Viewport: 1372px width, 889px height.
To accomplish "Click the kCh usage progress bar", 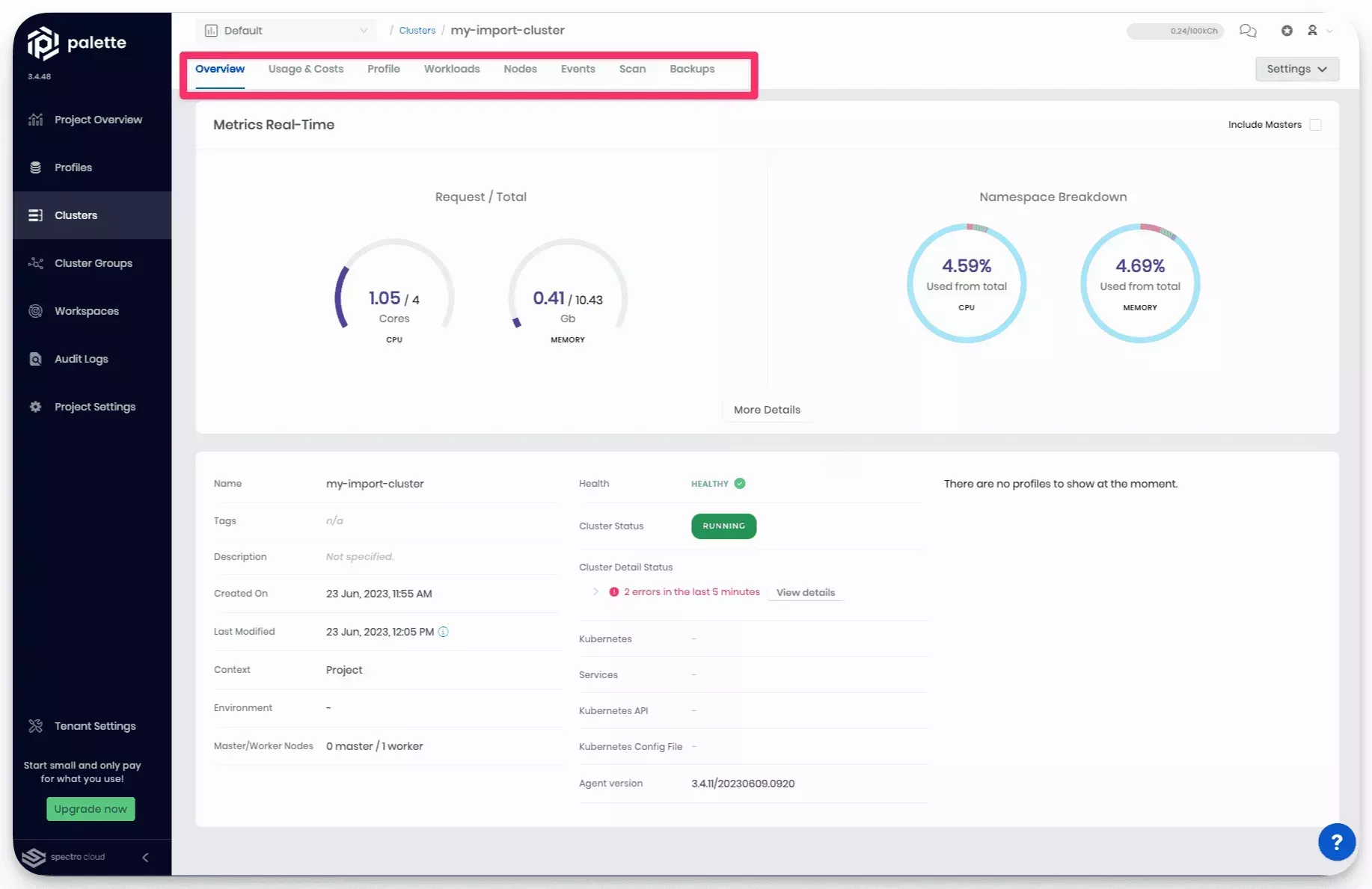I will tap(1175, 31).
